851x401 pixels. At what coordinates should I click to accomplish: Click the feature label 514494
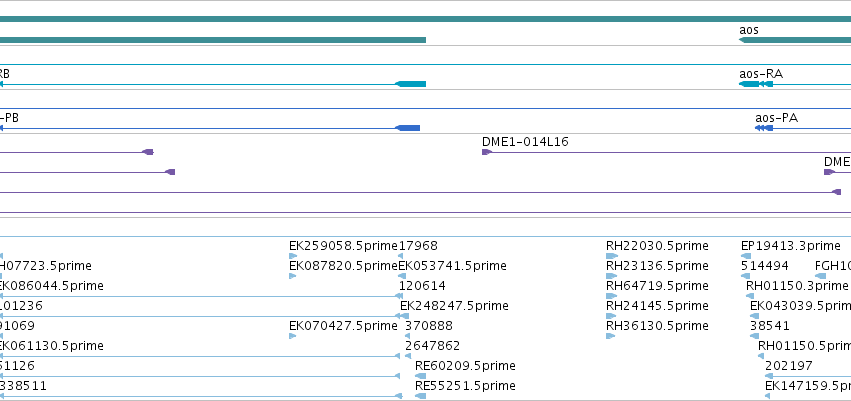(765, 266)
